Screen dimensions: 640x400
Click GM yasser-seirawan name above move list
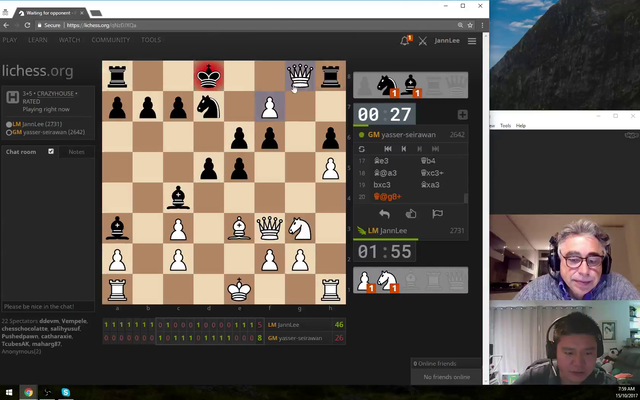[402, 135]
